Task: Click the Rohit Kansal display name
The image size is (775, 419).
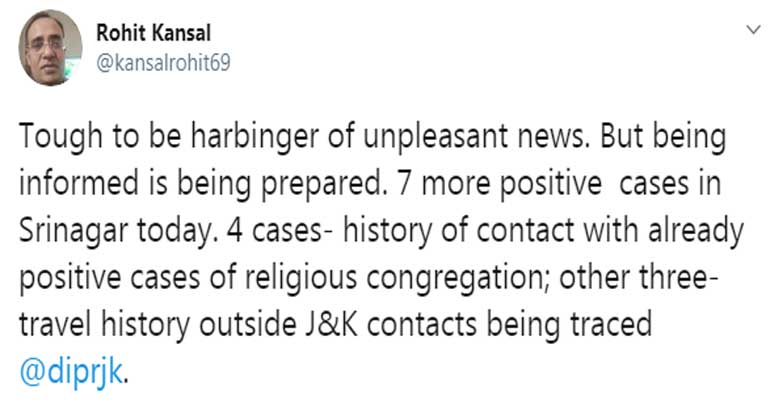Action: (x=153, y=33)
